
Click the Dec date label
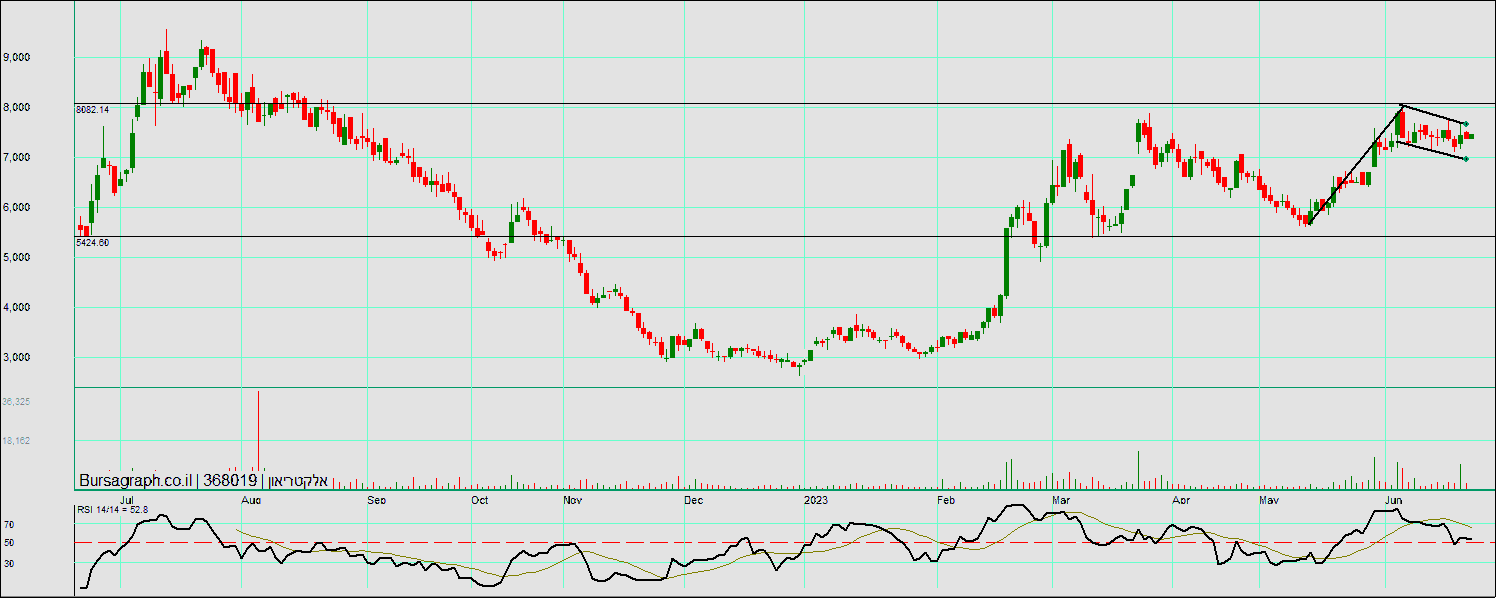692,498
